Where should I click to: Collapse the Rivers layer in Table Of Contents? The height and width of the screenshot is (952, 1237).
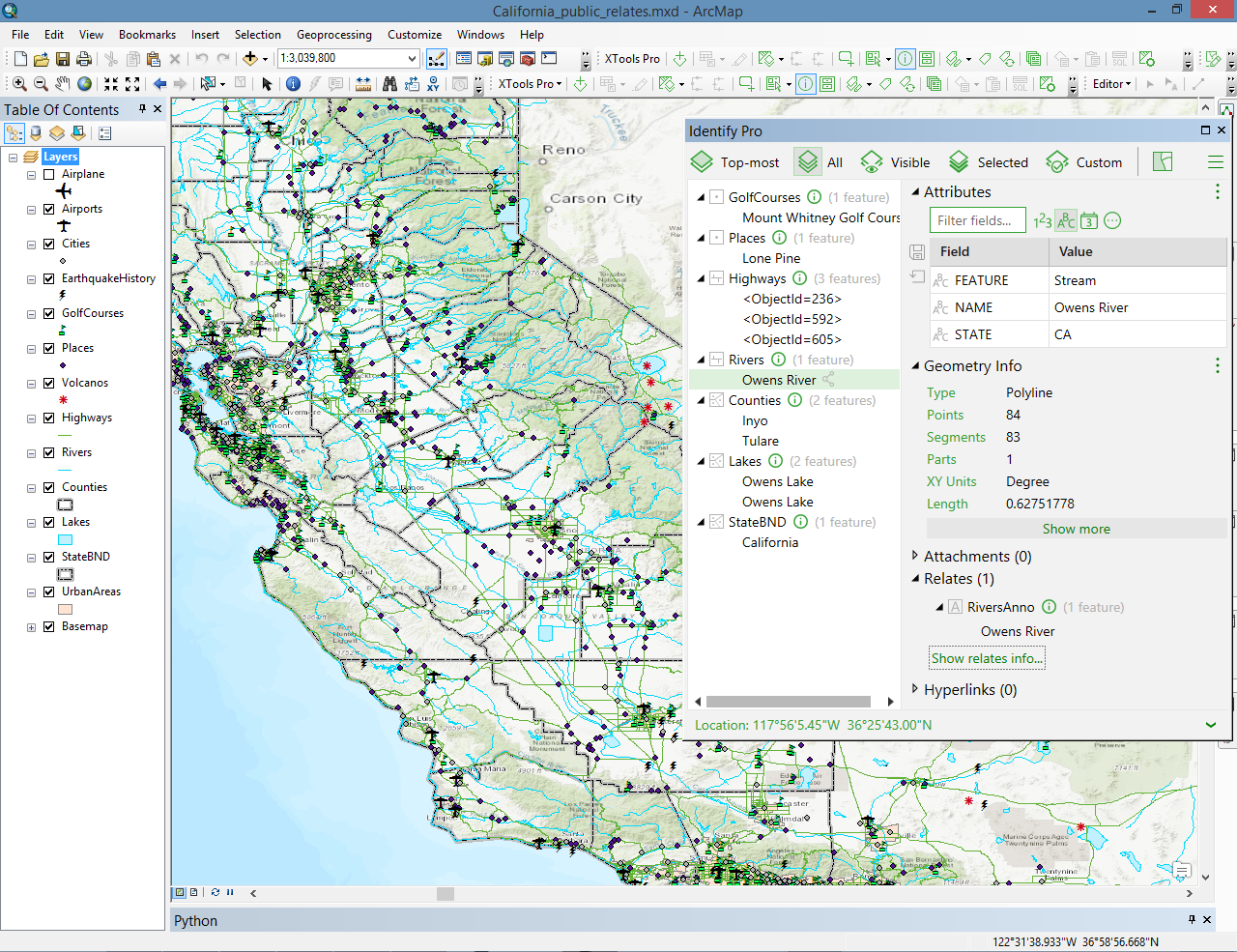[32, 453]
